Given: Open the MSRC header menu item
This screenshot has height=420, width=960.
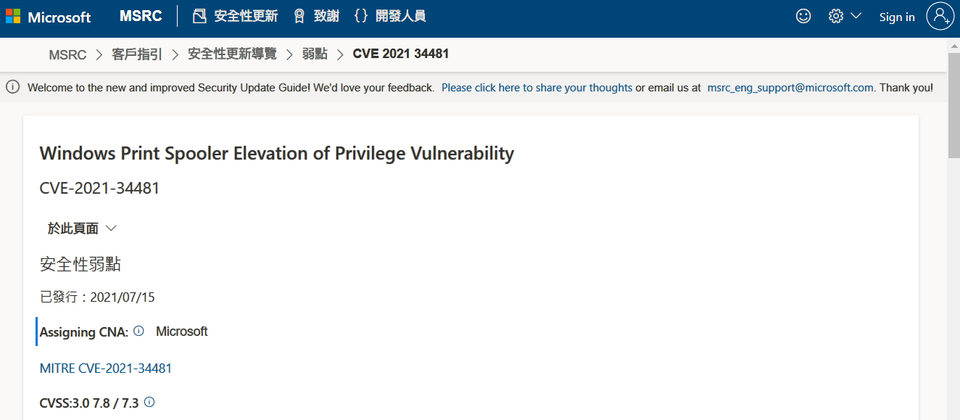Looking at the screenshot, I should pos(141,17).
